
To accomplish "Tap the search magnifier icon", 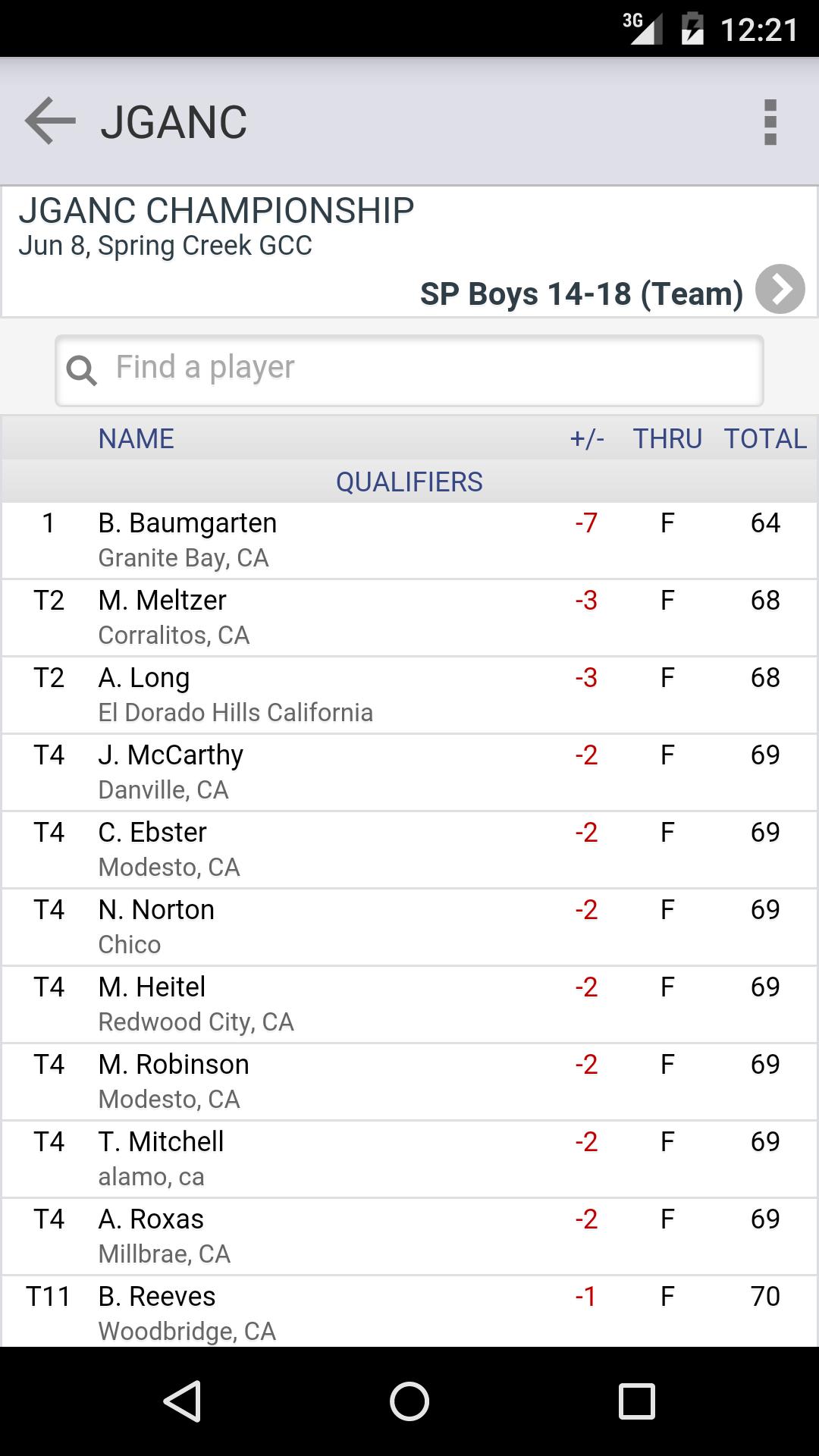I will (x=81, y=370).
